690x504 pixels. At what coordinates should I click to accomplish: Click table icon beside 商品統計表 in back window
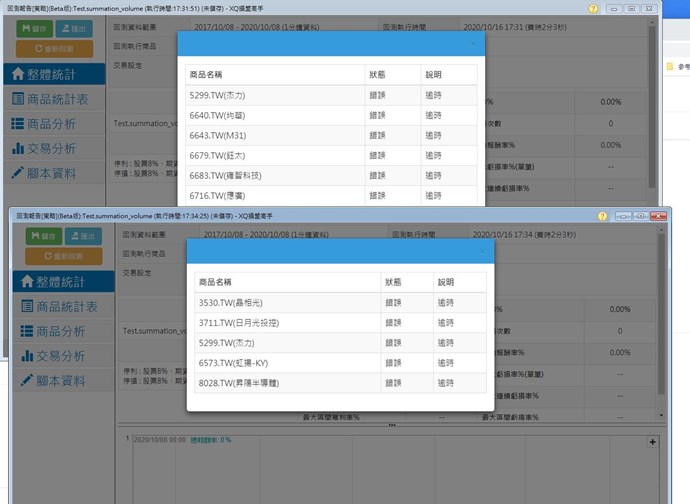[x=18, y=99]
